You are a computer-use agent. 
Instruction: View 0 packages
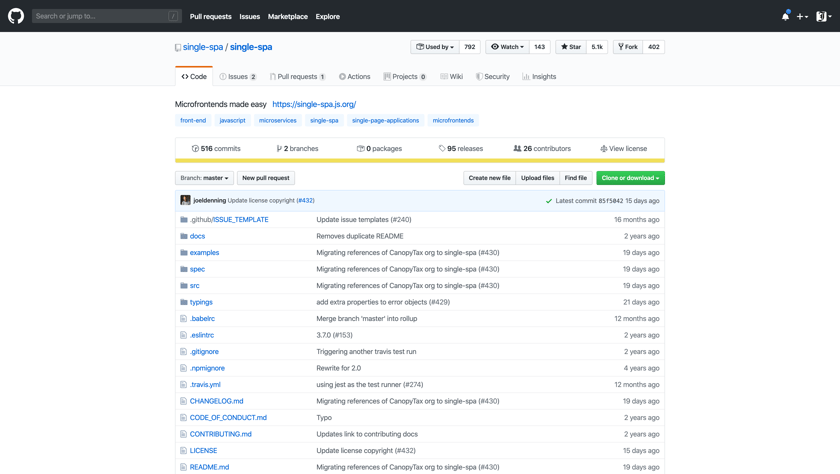tap(379, 149)
